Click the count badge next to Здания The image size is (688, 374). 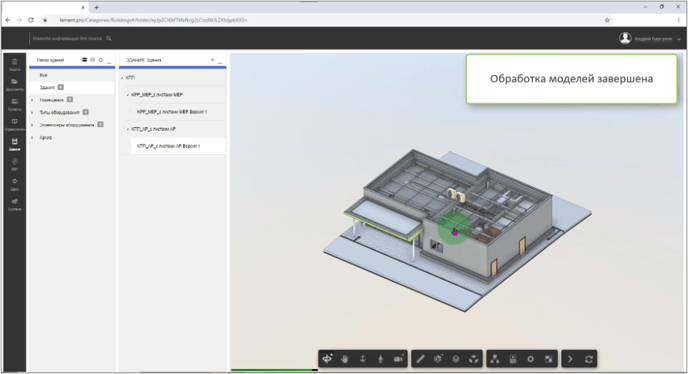[x=61, y=87]
